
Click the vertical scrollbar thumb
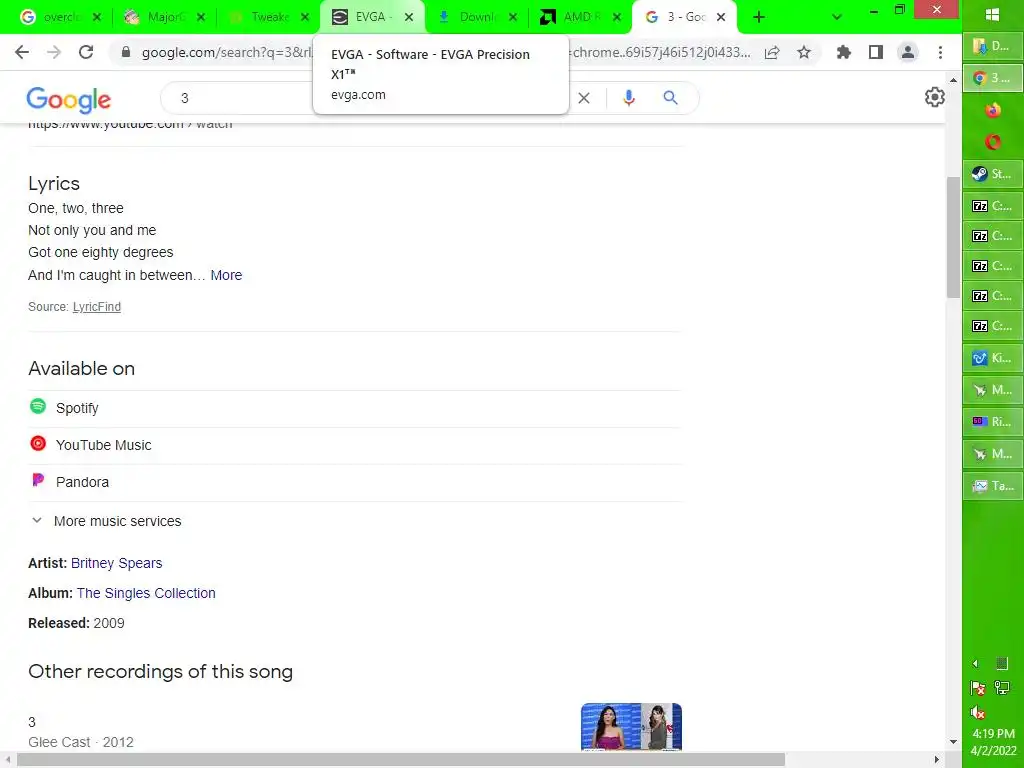953,236
